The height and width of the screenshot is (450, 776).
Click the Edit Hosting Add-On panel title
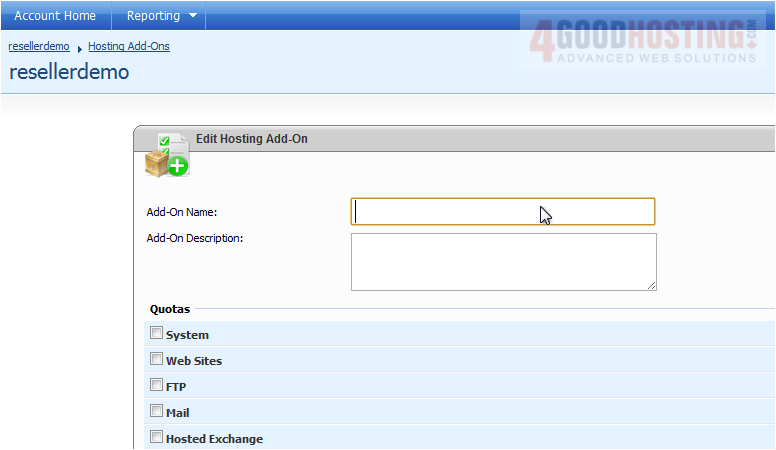click(251, 139)
